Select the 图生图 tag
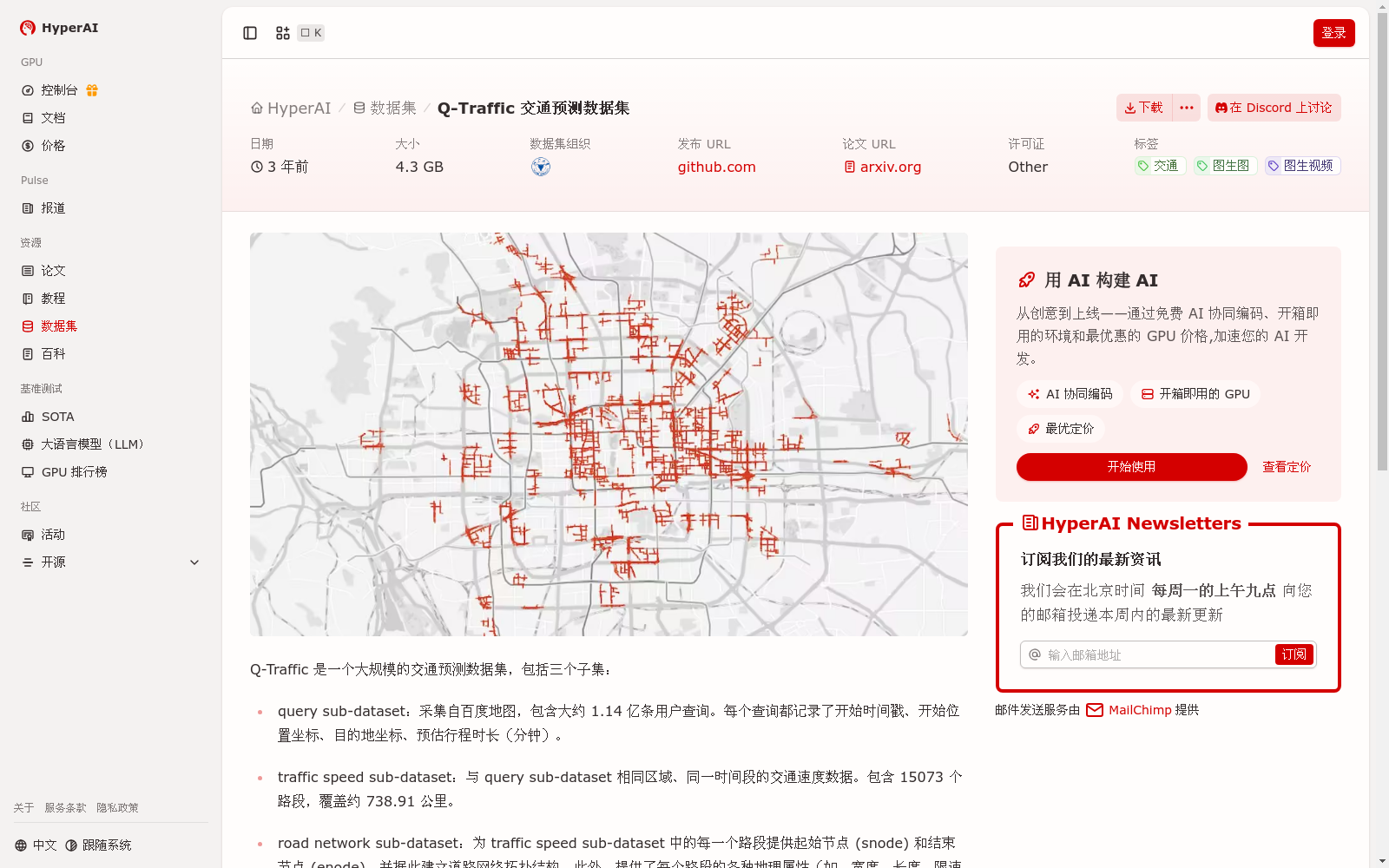The image size is (1389, 868). click(1225, 166)
